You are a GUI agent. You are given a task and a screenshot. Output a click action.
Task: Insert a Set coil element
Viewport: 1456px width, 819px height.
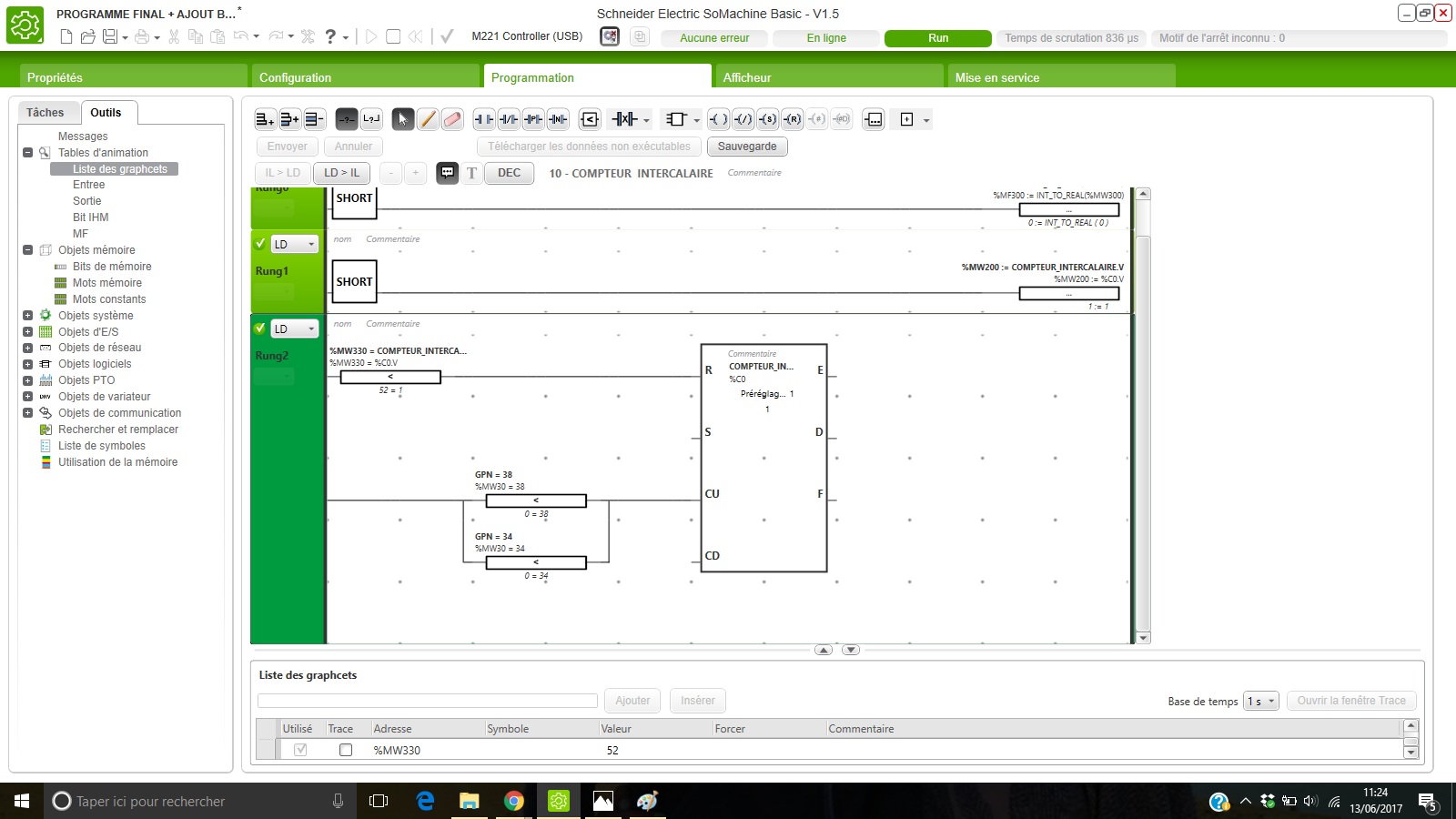coord(768,119)
